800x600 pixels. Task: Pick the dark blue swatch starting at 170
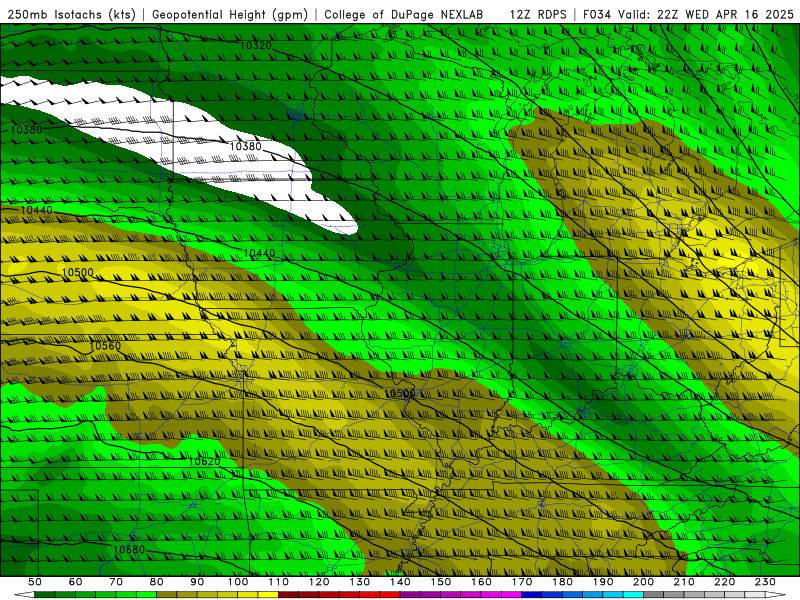click(532, 595)
